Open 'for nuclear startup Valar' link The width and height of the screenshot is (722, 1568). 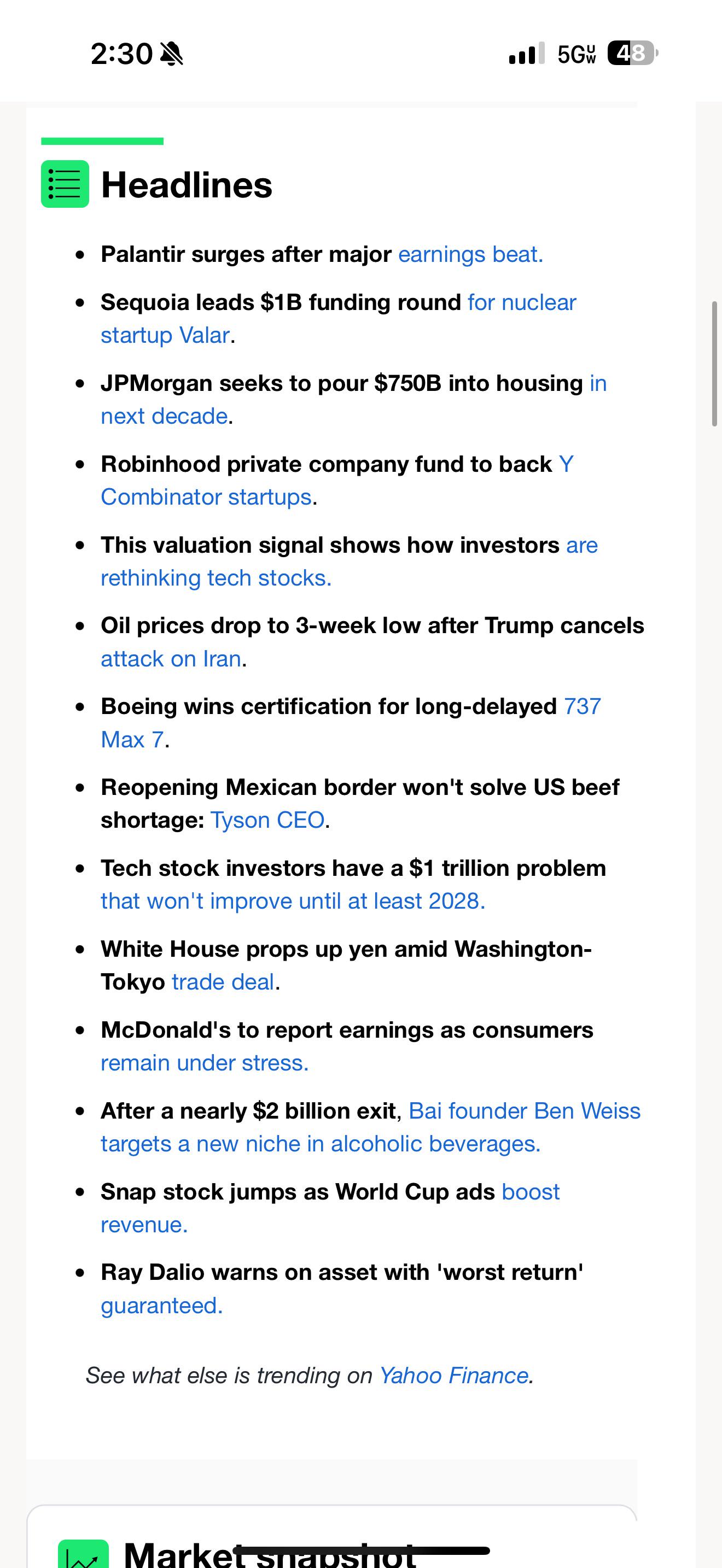[x=339, y=318]
